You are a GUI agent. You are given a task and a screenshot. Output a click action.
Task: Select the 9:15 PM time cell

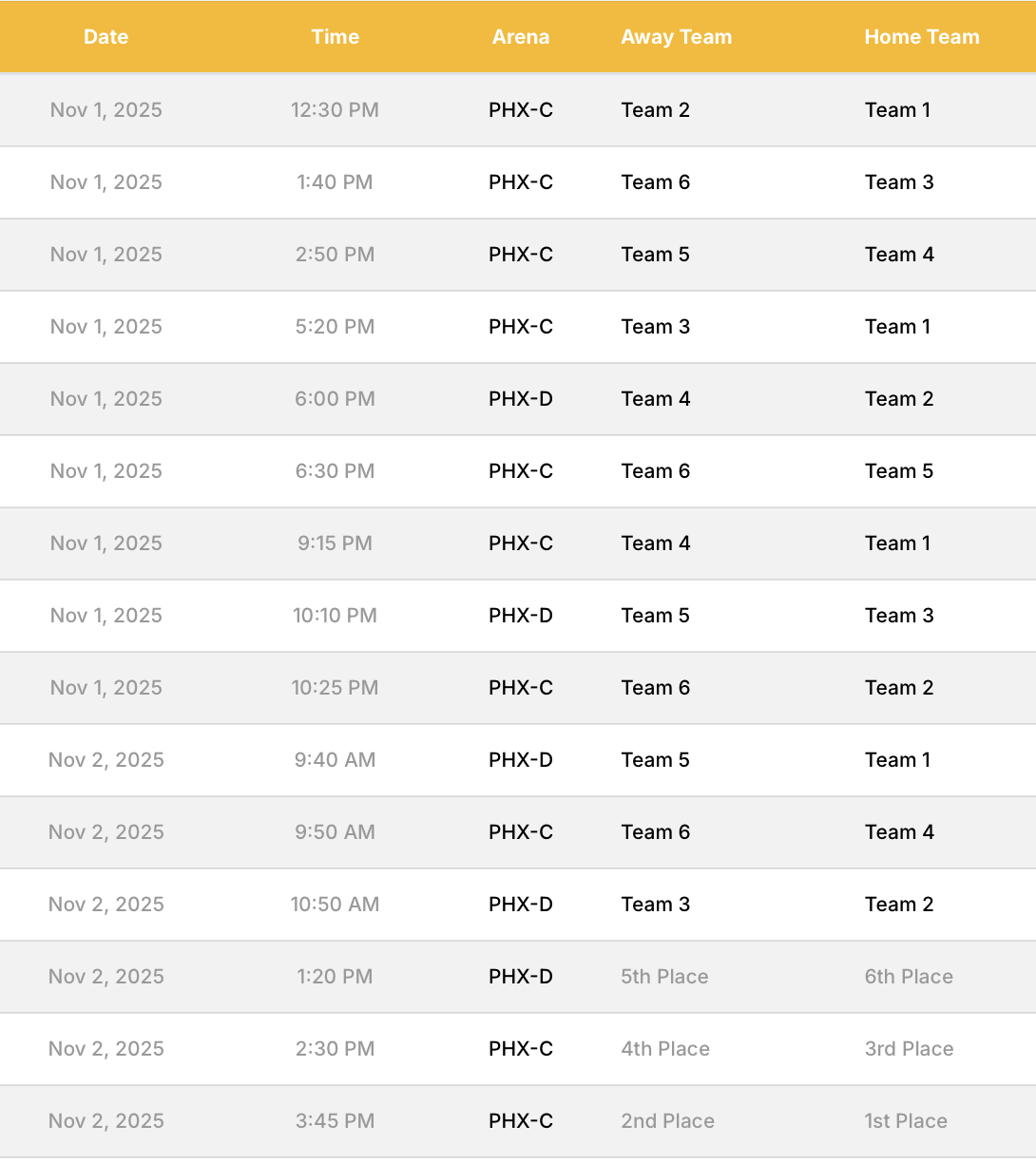335,543
